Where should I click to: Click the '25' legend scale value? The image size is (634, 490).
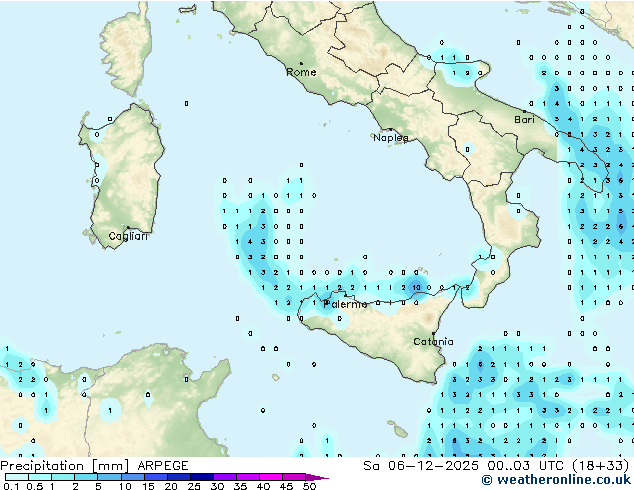(x=194, y=486)
